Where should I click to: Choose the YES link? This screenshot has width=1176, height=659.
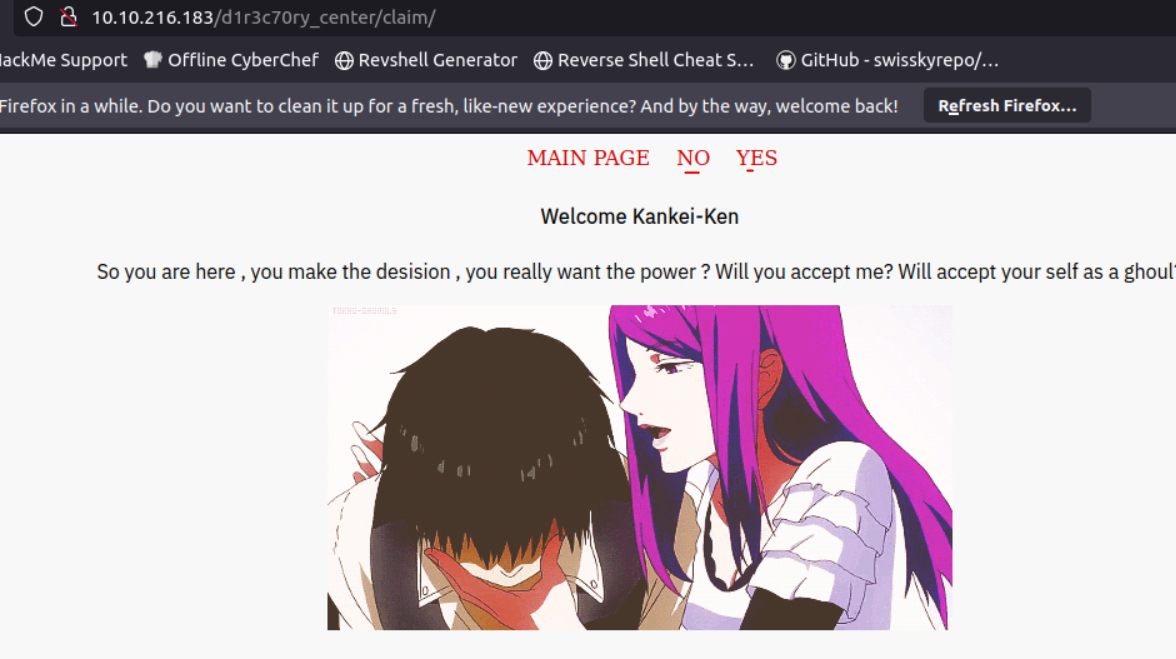(x=756, y=158)
